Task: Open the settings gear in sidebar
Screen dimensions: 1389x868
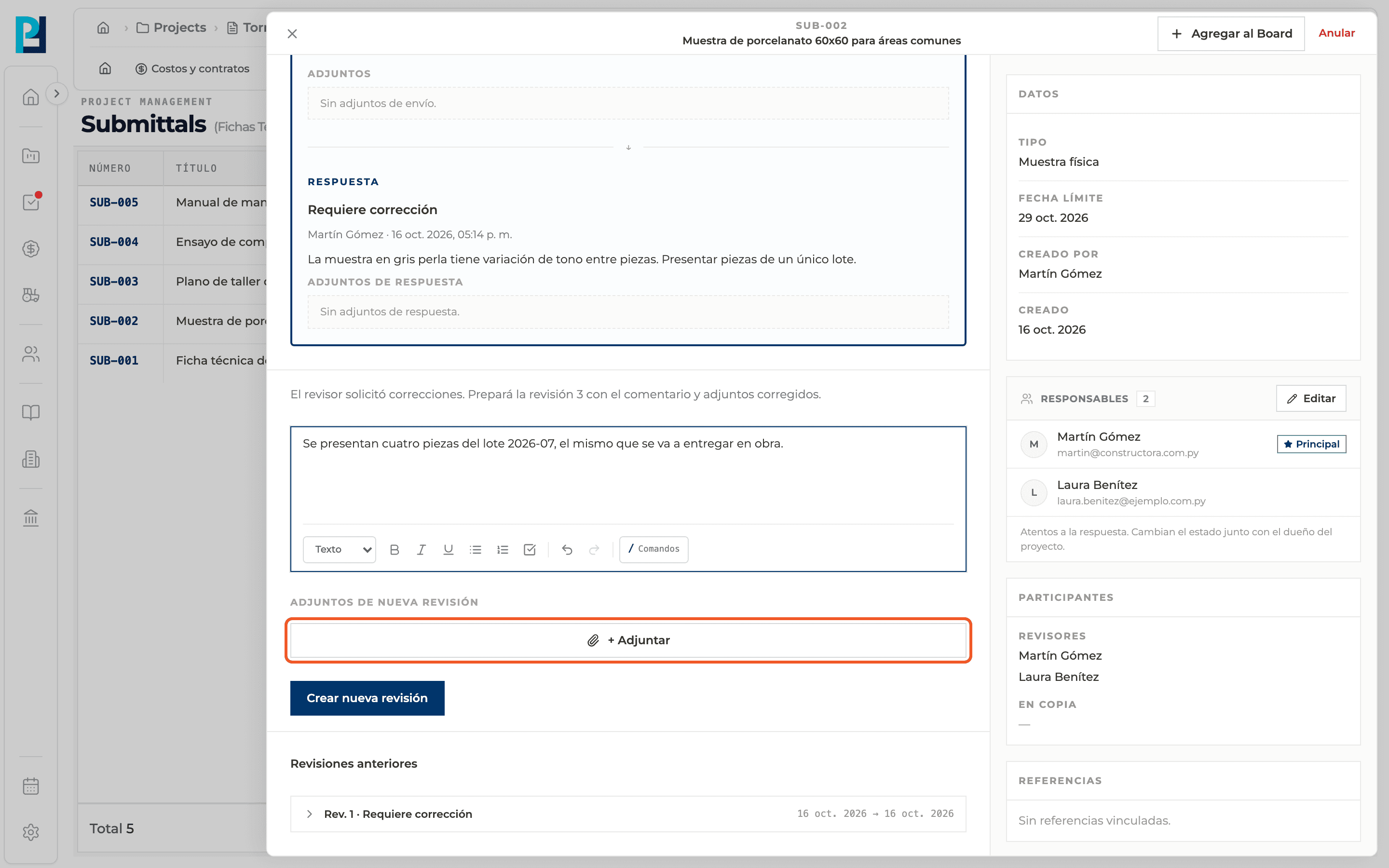Action: tap(31, 832)
